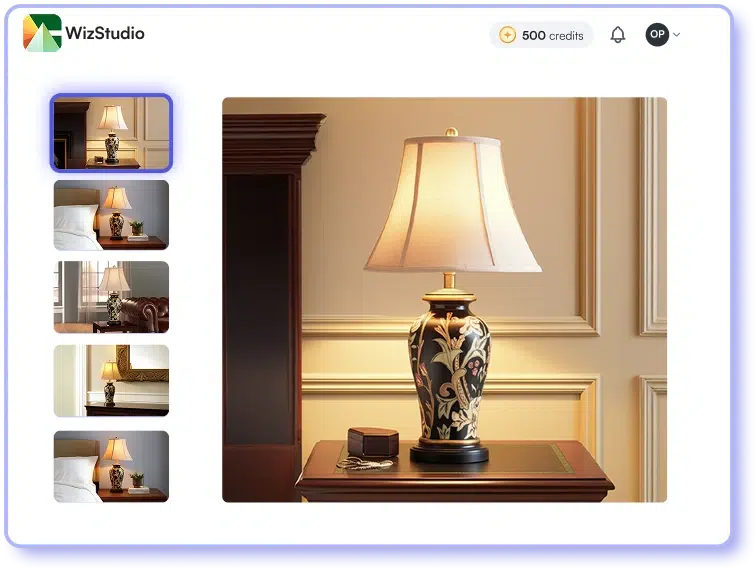
Task: Click the gold coin credits icon
Action: [507, 35]
